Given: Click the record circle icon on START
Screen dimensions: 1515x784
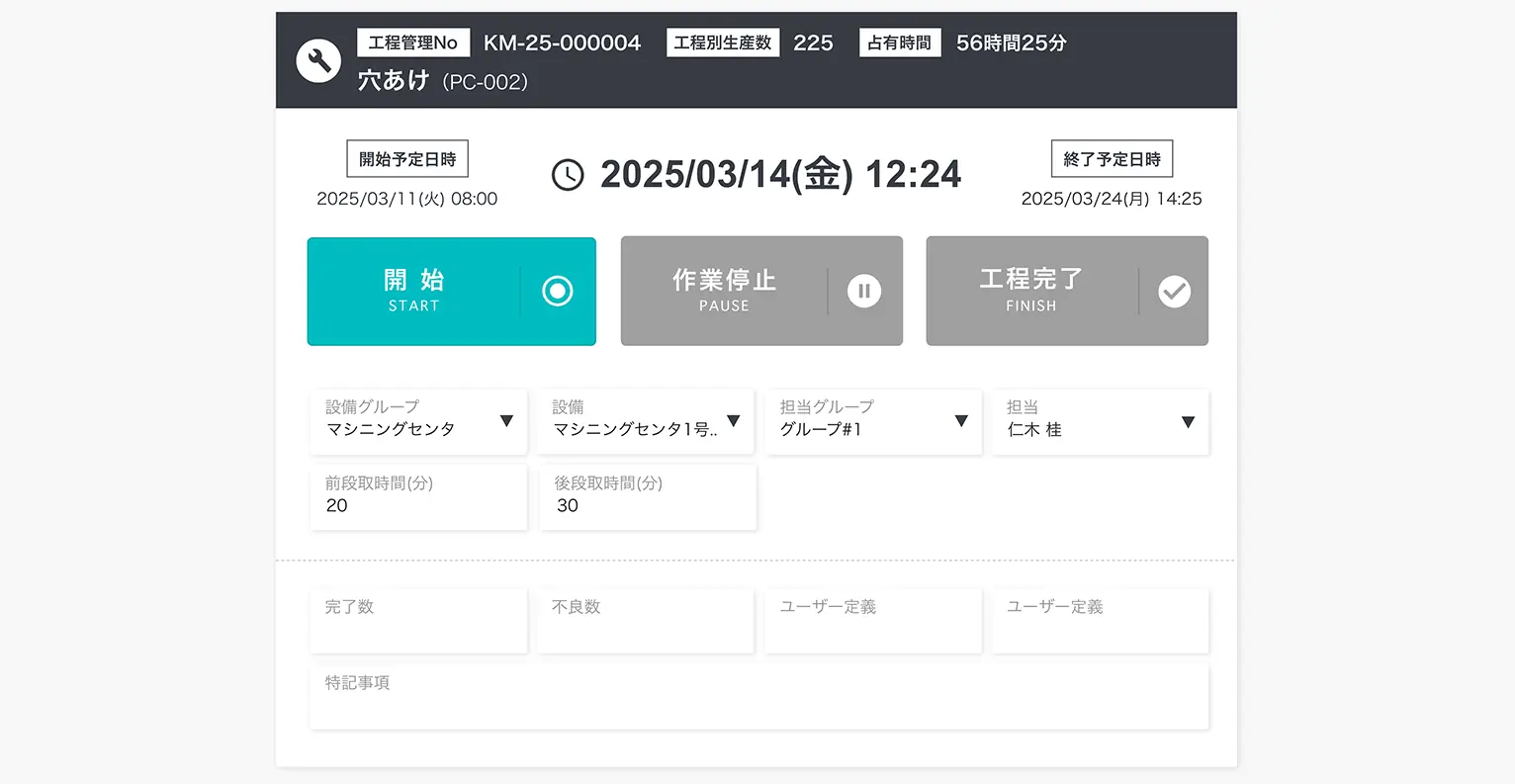Looking at the screenshot, I should coord(558,291).
